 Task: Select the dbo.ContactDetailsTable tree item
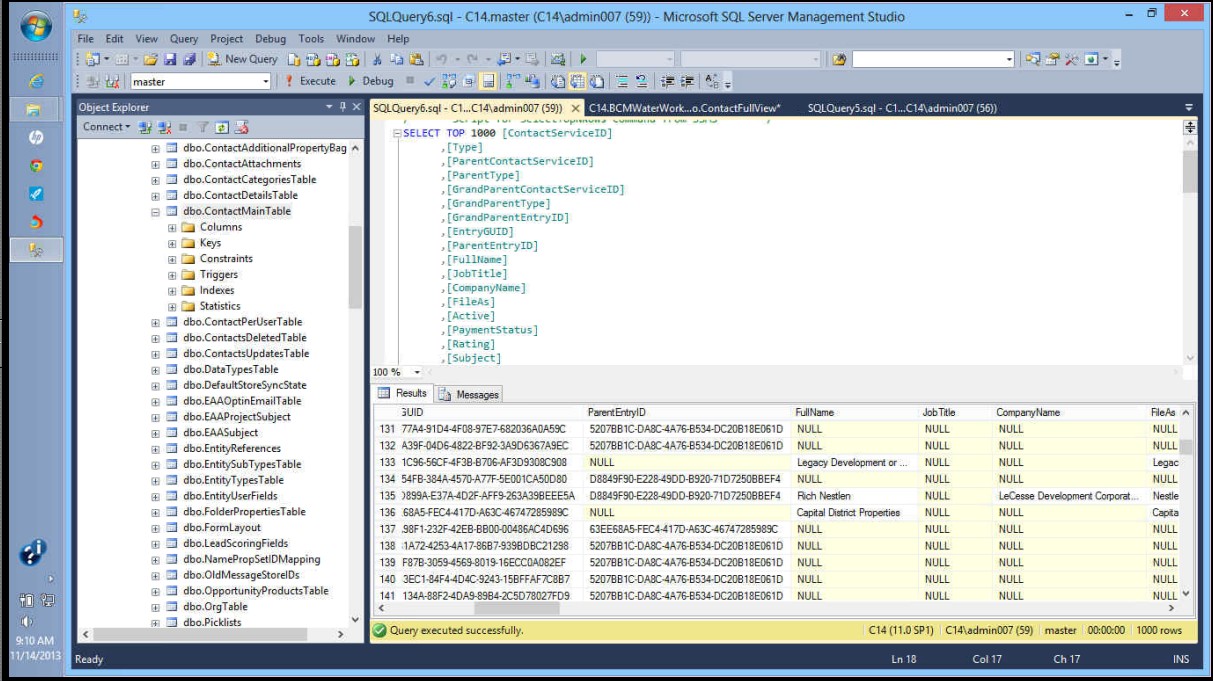click(240, 196)
